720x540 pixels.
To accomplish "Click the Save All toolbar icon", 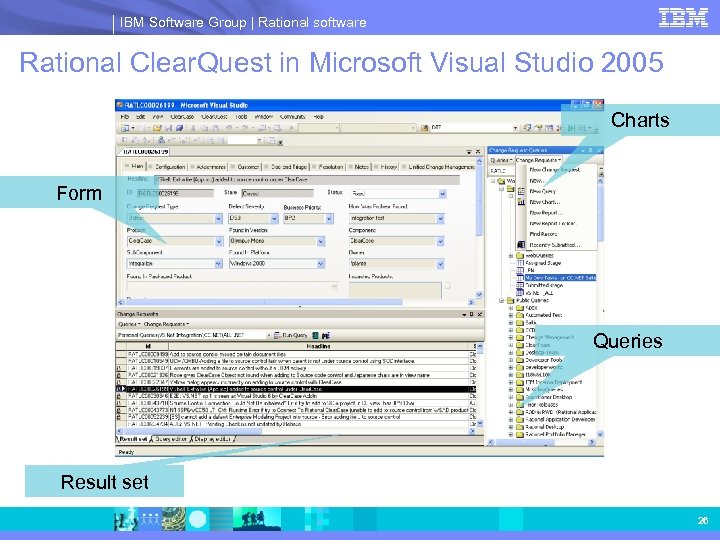I will point(180,128).
